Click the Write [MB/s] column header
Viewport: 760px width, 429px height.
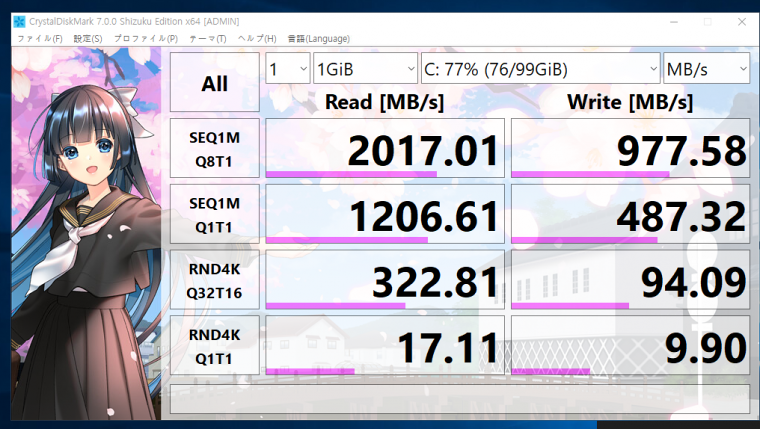(x=630, y=102)
